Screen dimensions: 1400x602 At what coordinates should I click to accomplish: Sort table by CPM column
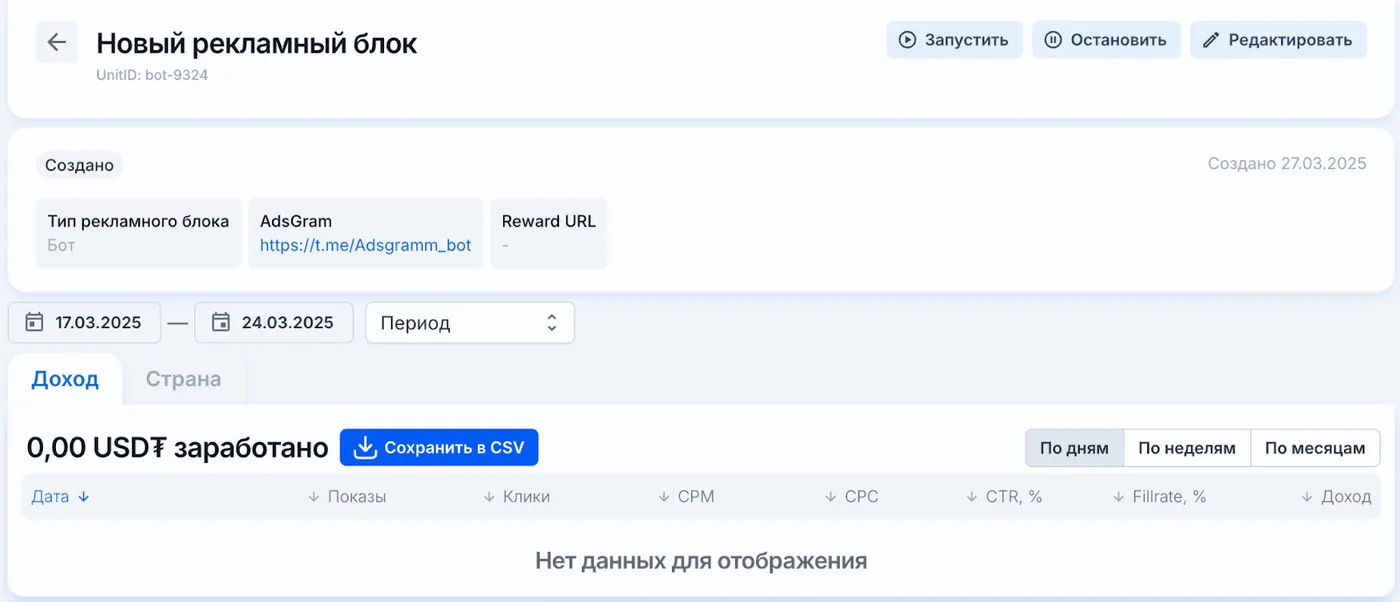pos(686,497)
